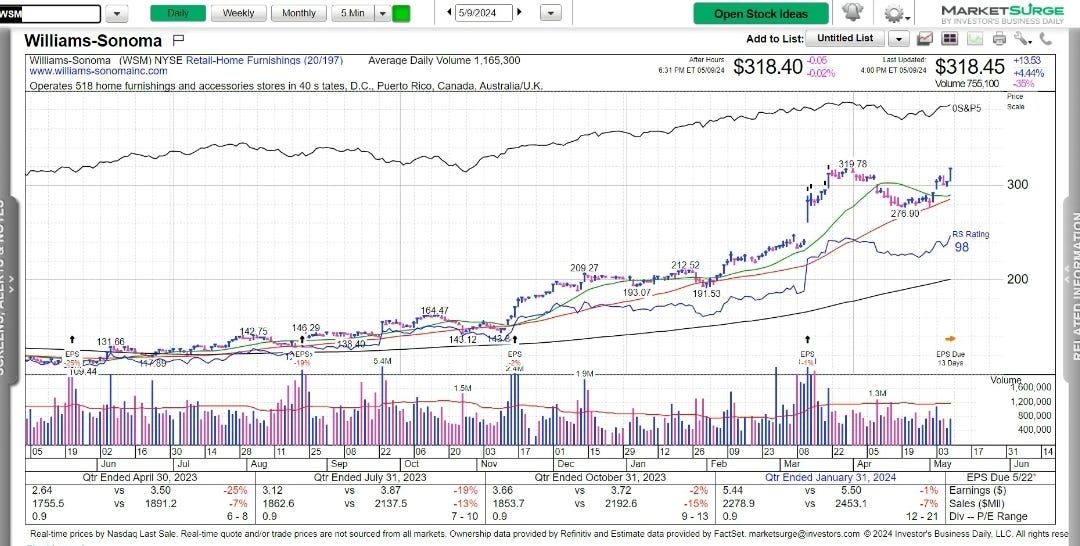This screenshot has height=546, width=1080.
Task: Open the dropdown next to the date field
Action: coord(550,13)
